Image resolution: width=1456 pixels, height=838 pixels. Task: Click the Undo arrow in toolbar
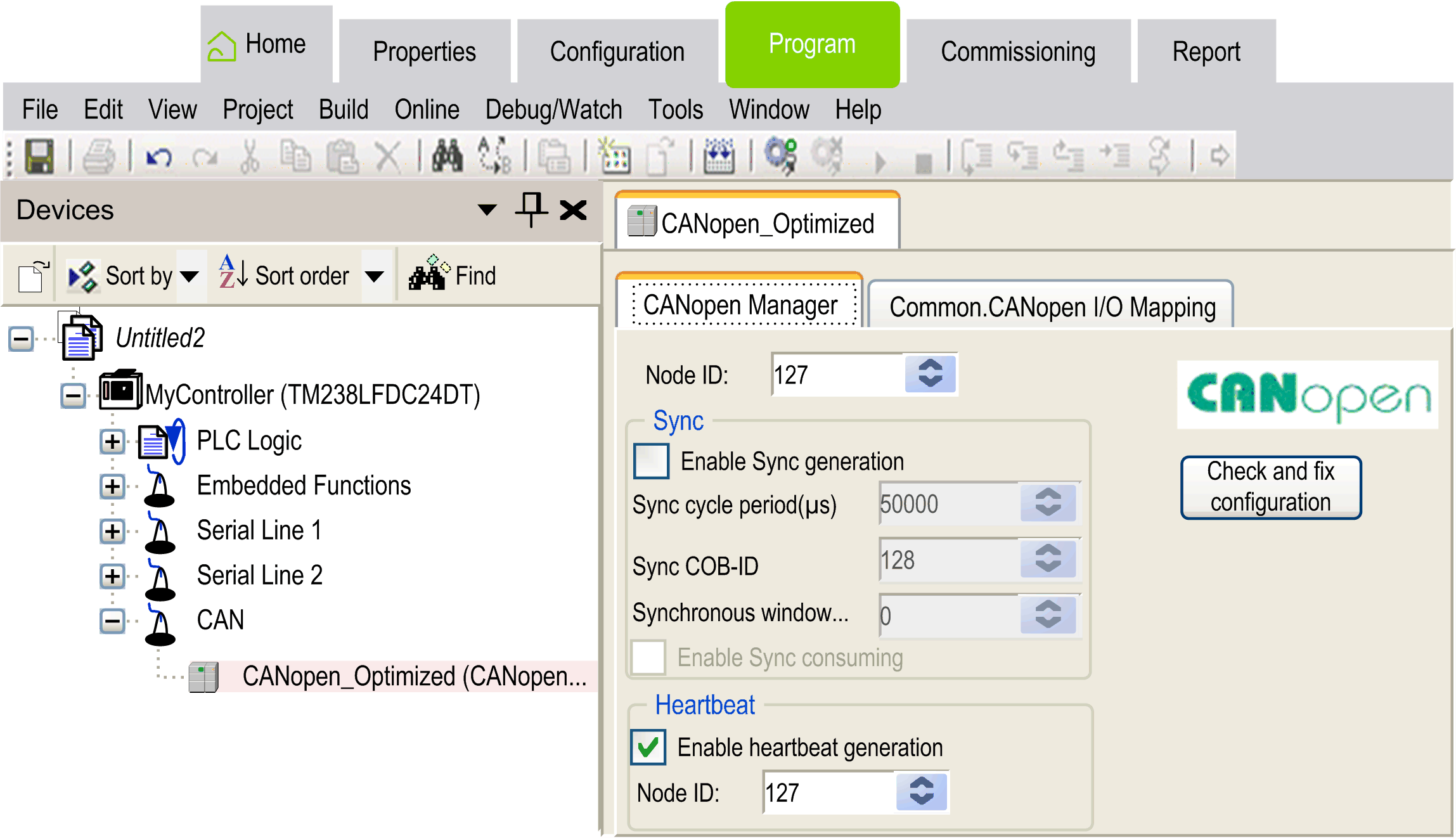(158, 157)
